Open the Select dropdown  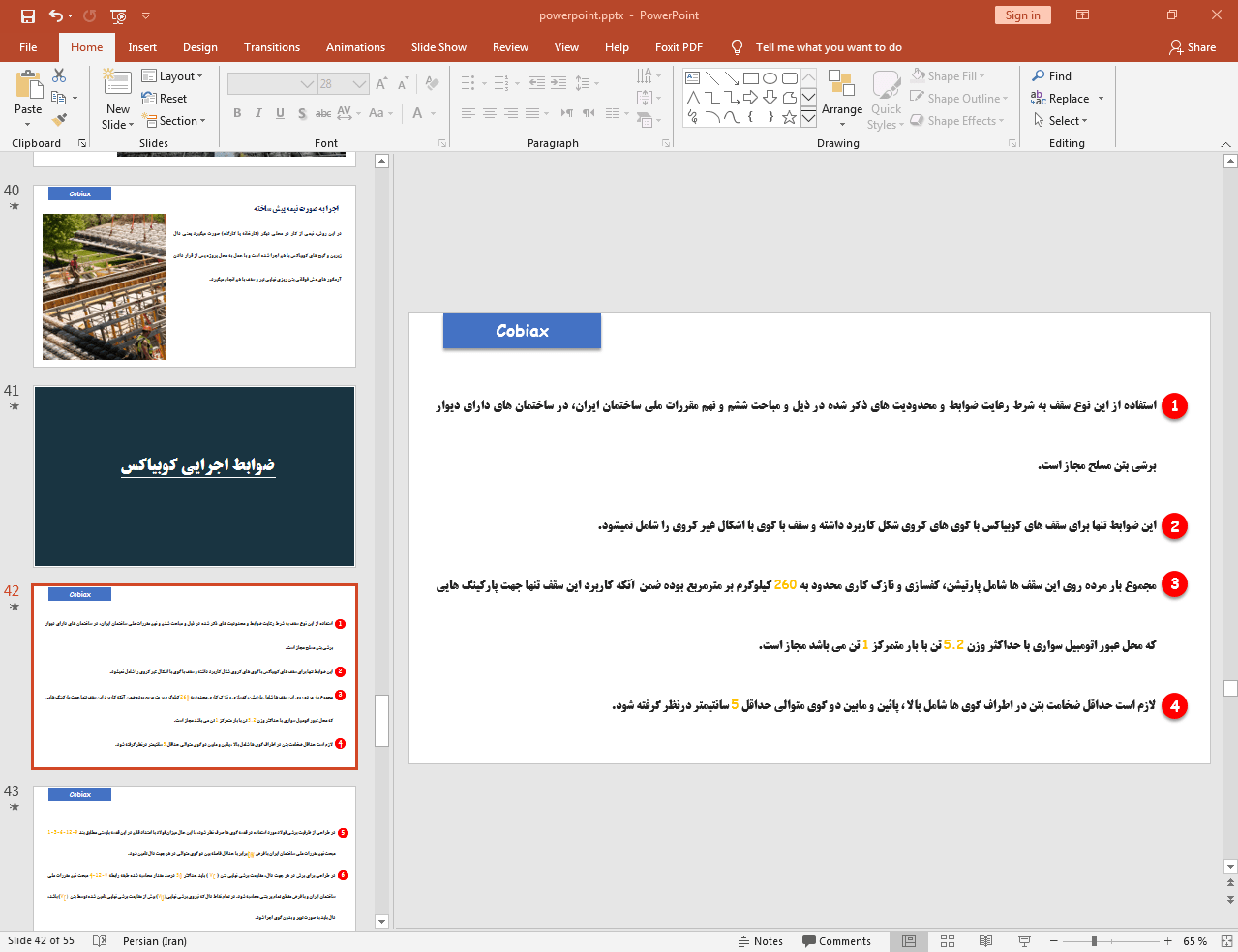(x=1061, y=121)
